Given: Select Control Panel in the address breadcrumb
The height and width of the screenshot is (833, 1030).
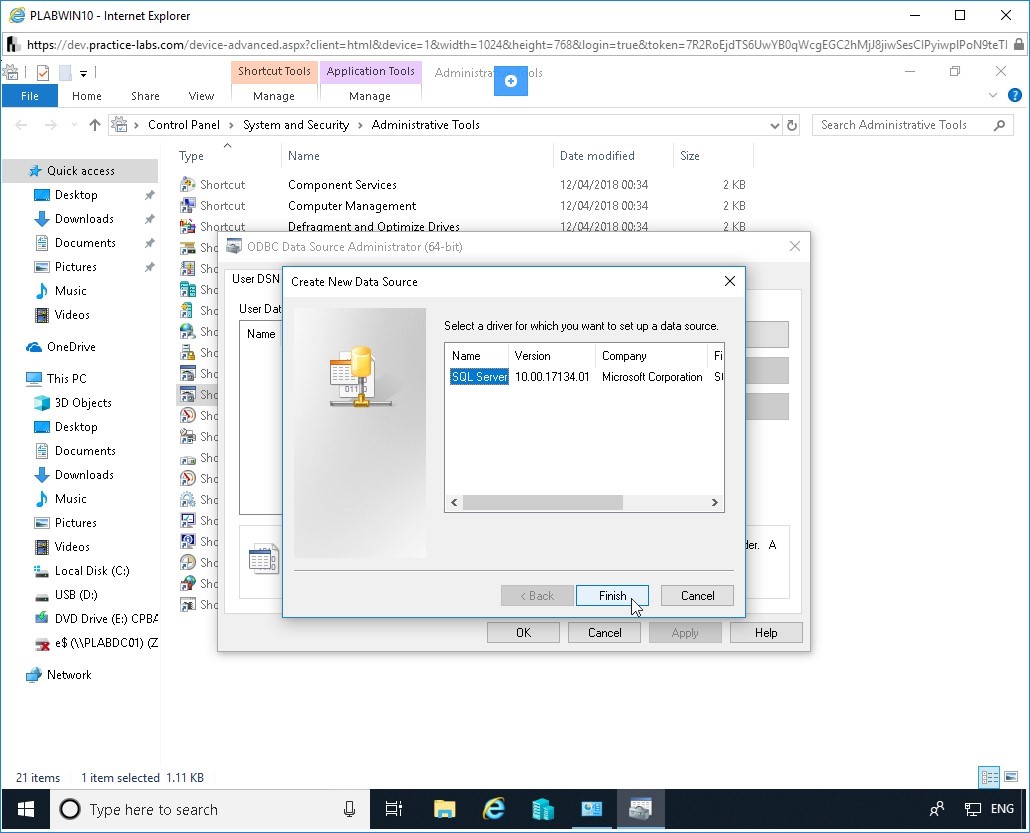Looking at the screenshot, I should tap(184, 125).
